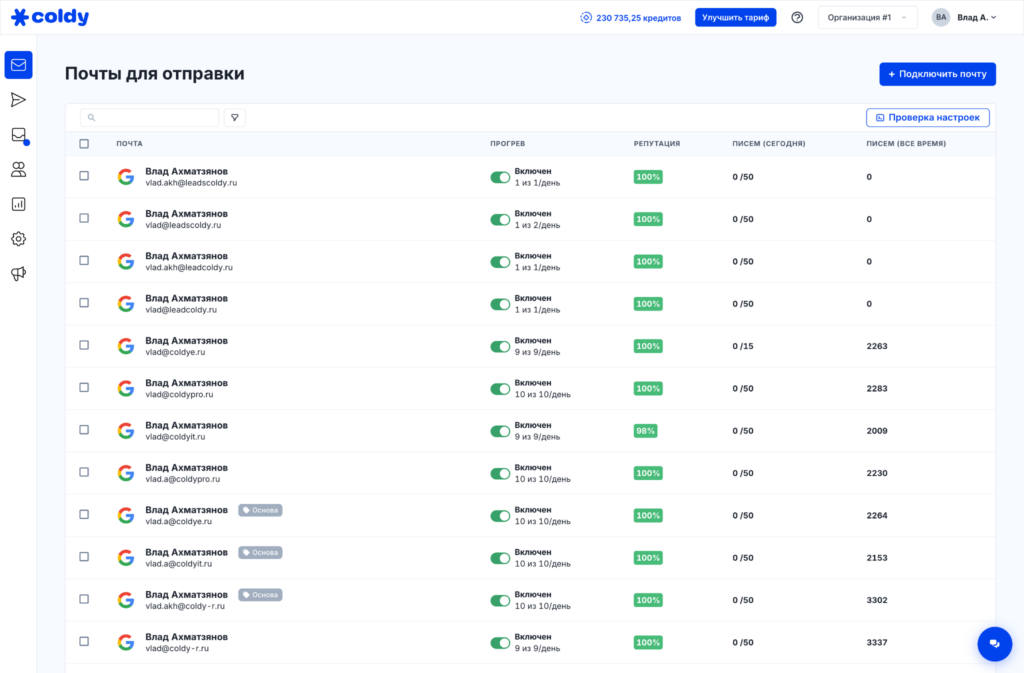Open the Влад А. user menu
Image resolution: width=1024 pixels, height=673 pixels.
click(x=965, y=18)
